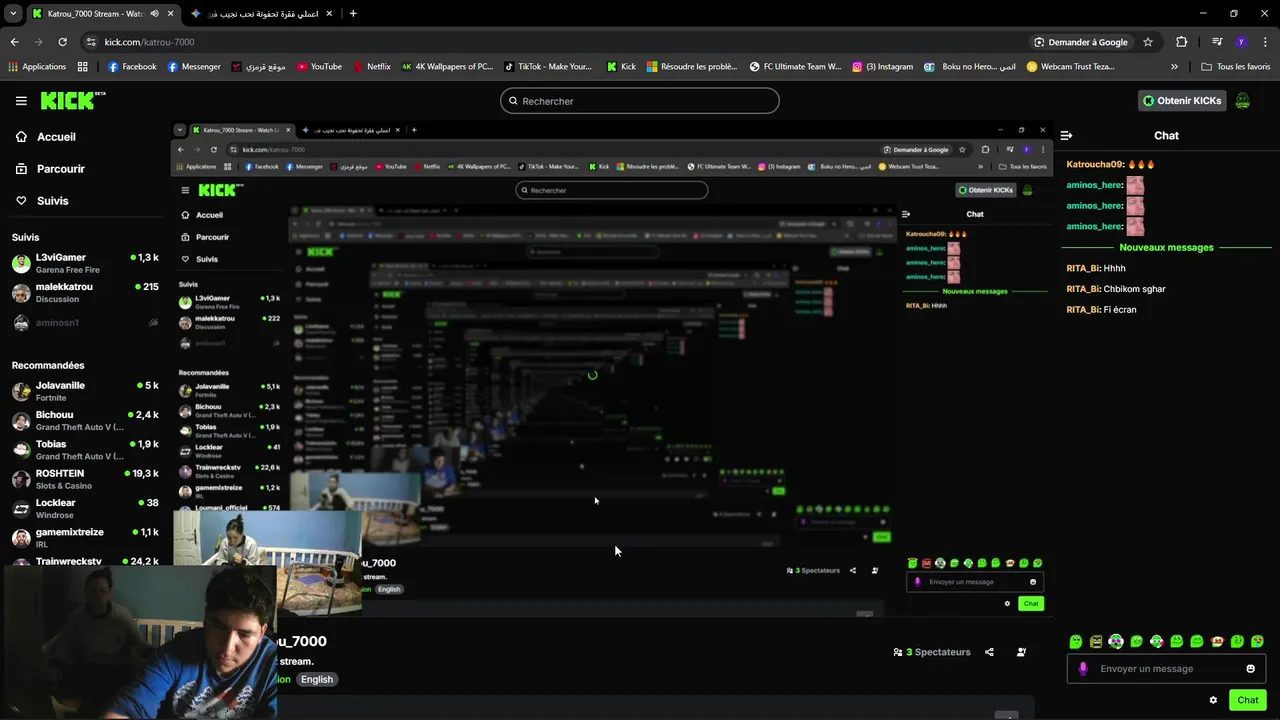Image resolution: width=1280 pixels, height=720 pixels.
Task: Reload the current page
Action: [62, 42]
